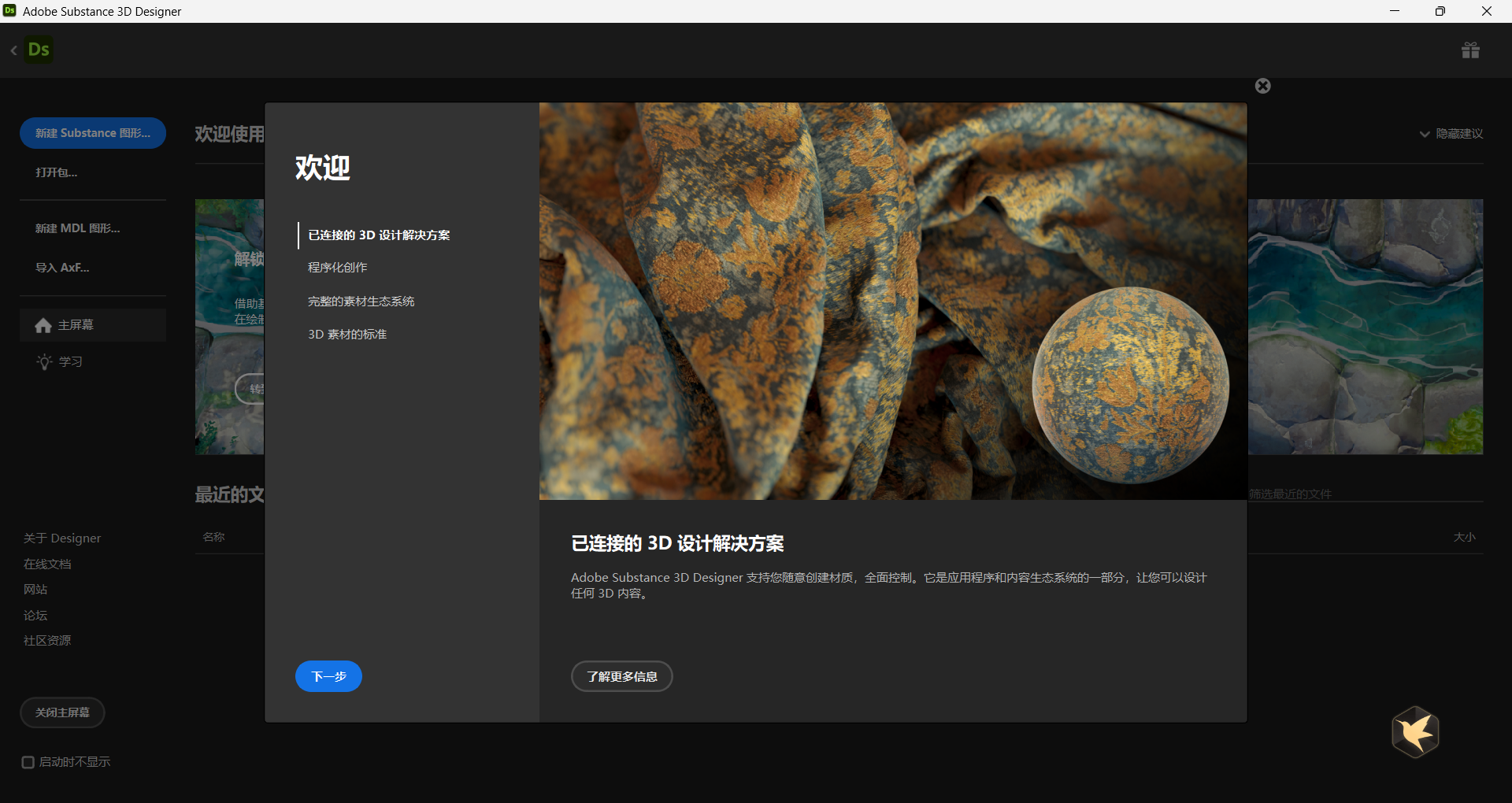Screen dimensions: 1512x803
Task: Open the 在线文档 link
Action: coord(47,564)
